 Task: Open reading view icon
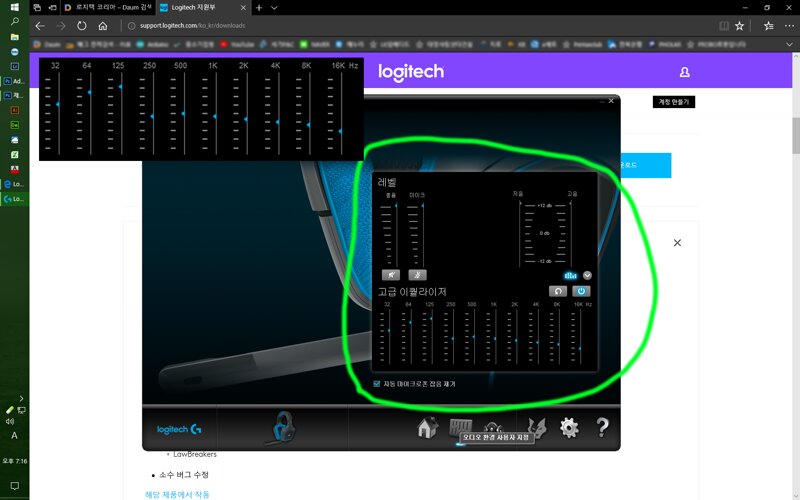723,26
